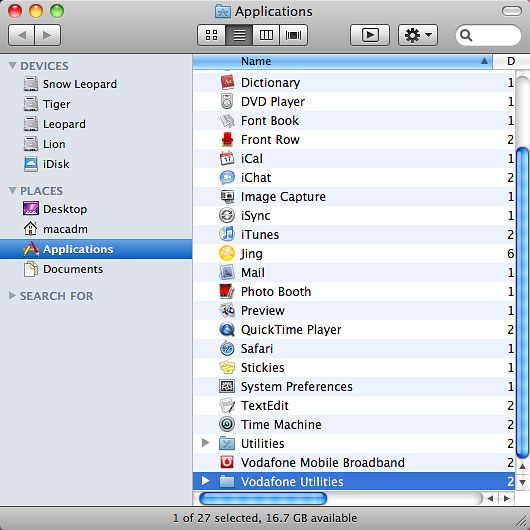Click the Applications title folder icon
The image size is (530, 530).
pyautogui.click(x=223, y=11)
